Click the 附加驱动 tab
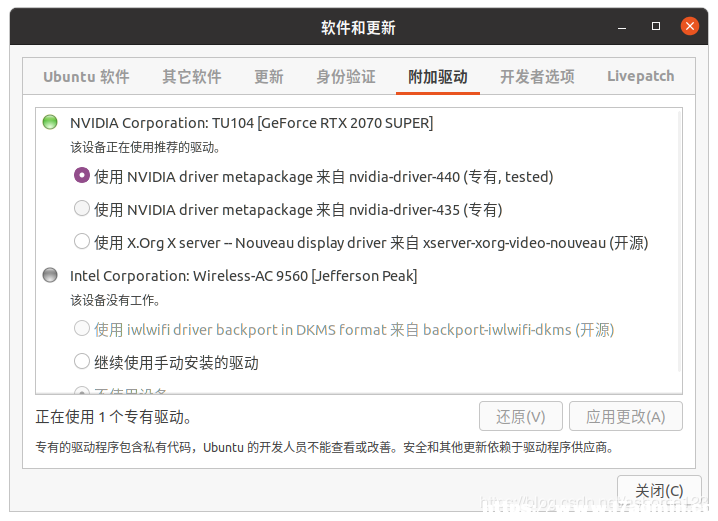Viewport: 718px width, 521px height. coord(438,76)
